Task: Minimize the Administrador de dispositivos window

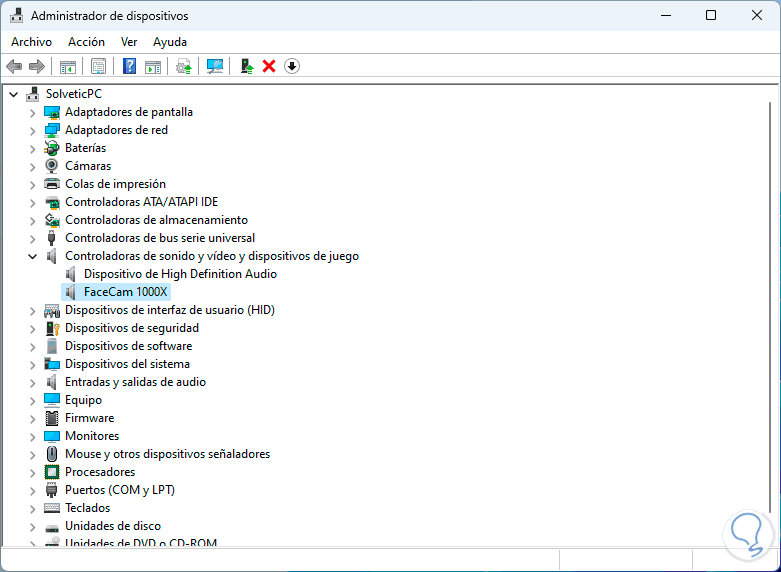Action: click(x=666, y=15)
